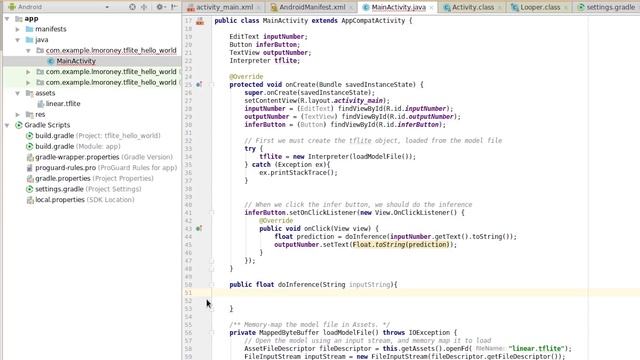Select settings.gradle (Project Settings) in tree
Viewport: 640px width, 360px height.
pos(88,189)
